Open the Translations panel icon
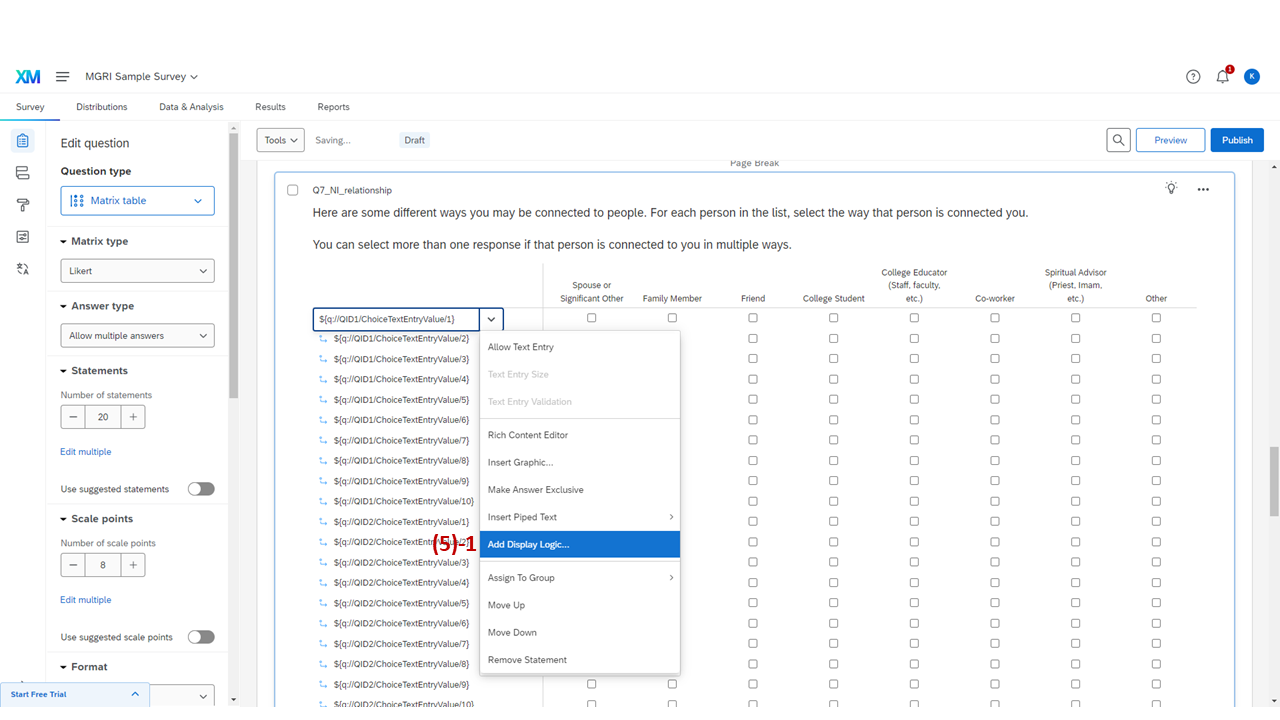 click(x=22, y=269)
